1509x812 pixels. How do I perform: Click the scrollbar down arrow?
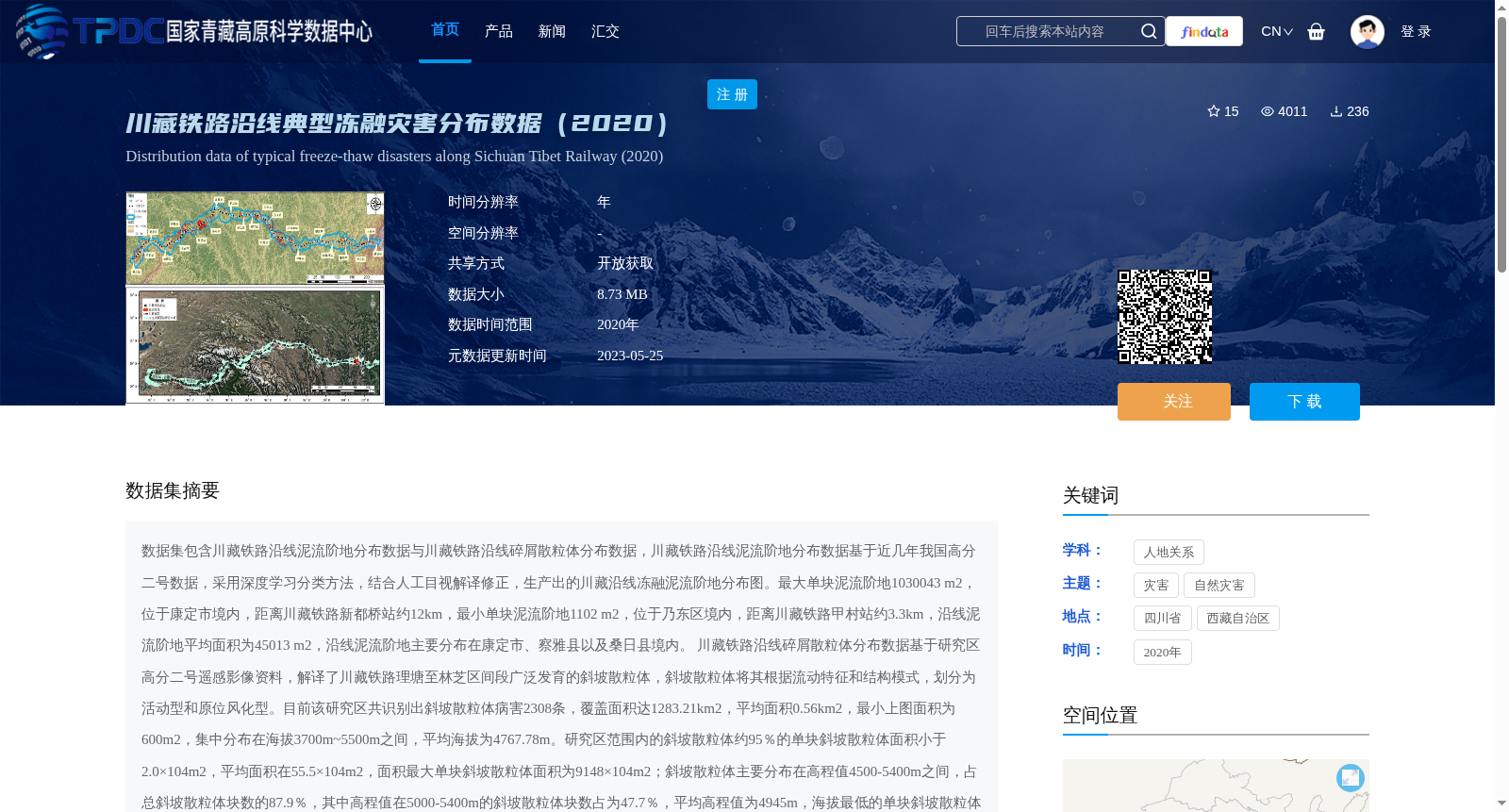1501,804
